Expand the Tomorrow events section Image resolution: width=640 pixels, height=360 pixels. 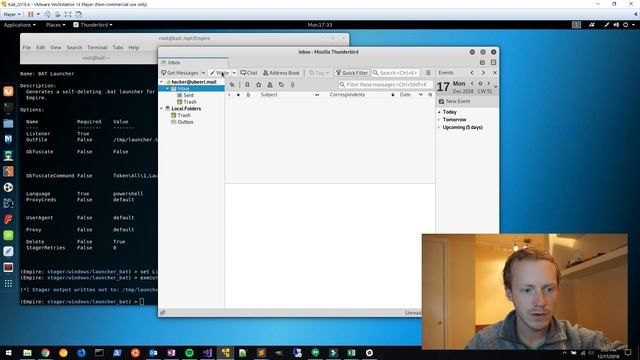439,120
